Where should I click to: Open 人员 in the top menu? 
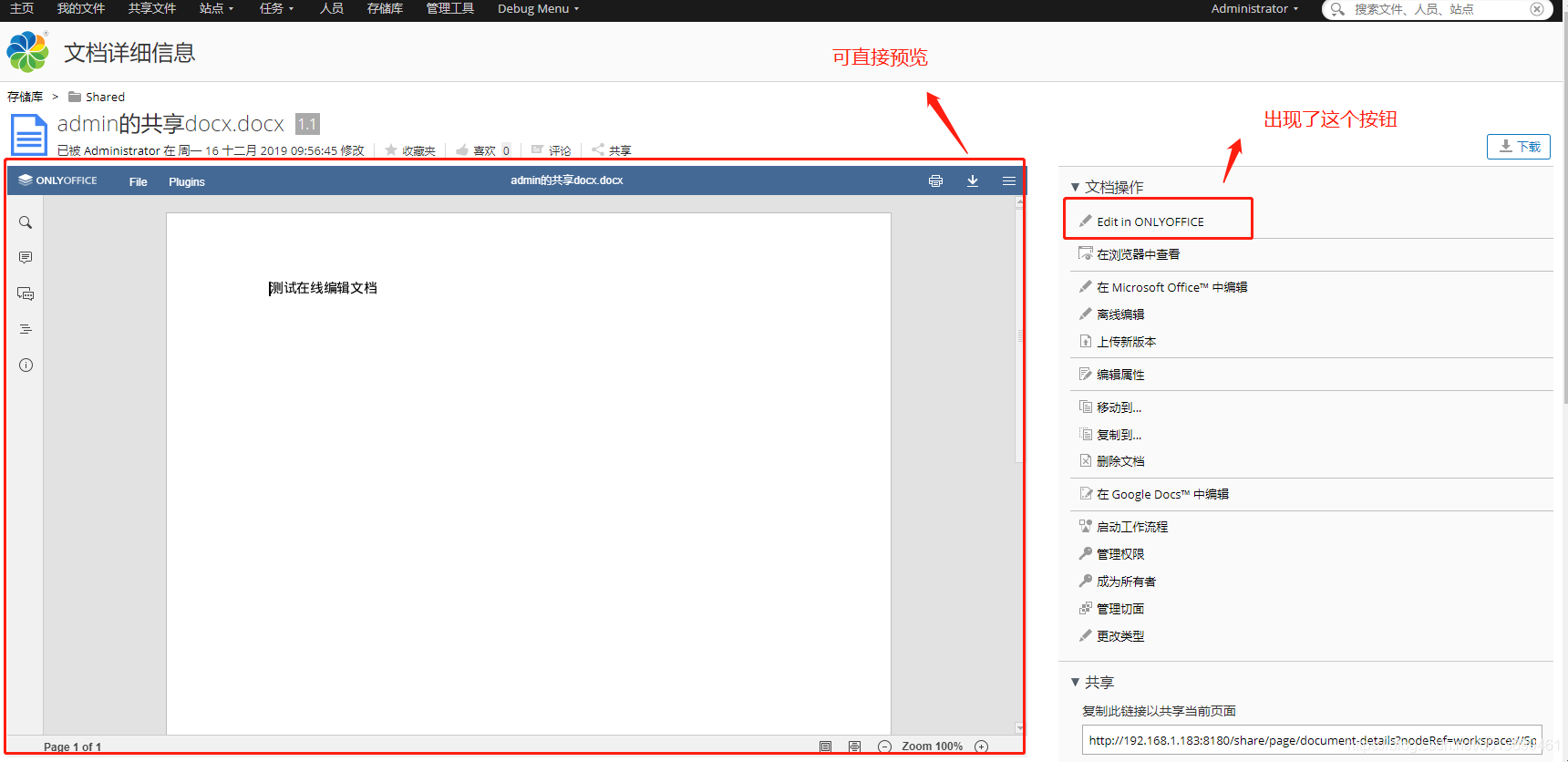coord(332,8)
